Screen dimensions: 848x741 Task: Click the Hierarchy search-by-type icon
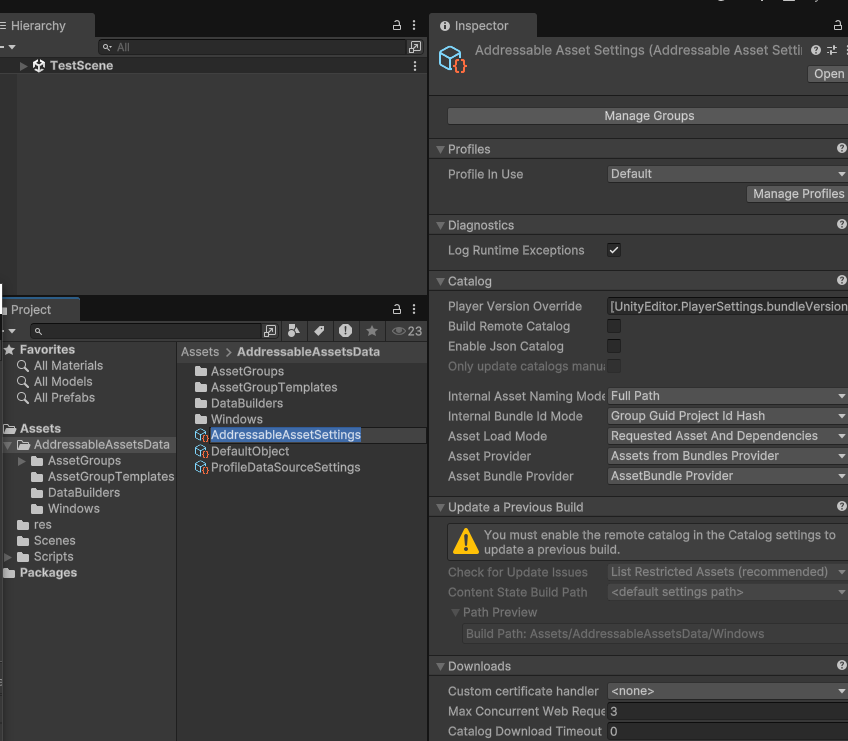pos(415,47)
